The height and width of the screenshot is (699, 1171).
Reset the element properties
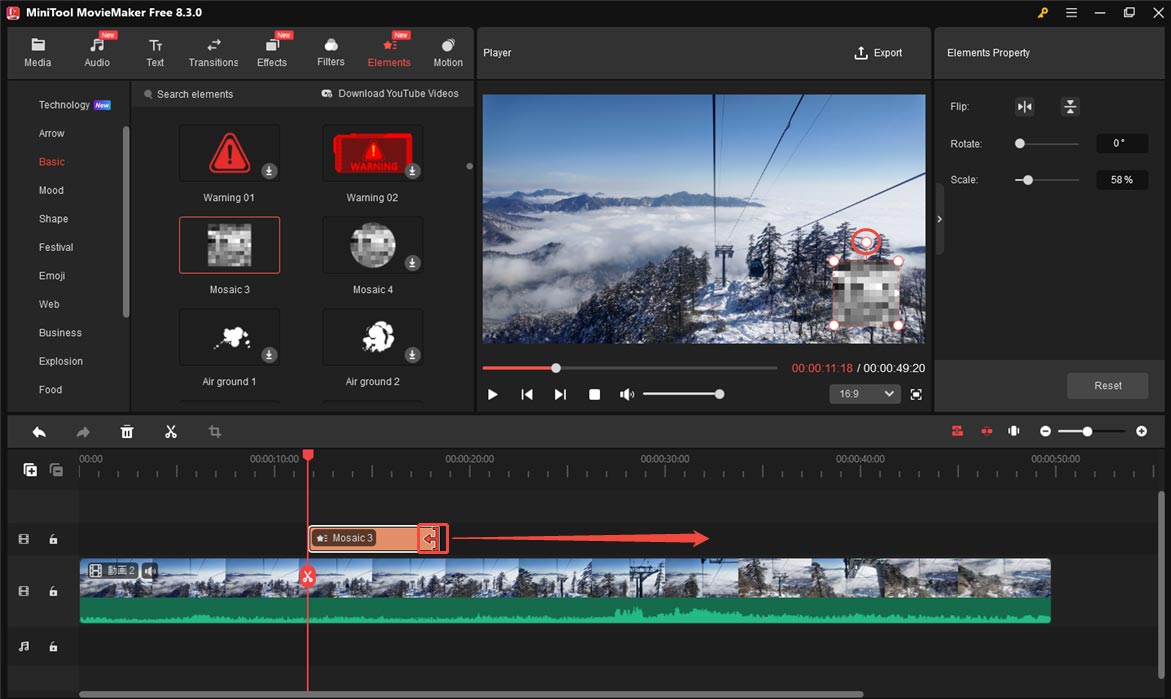(x=1108, y=385)
